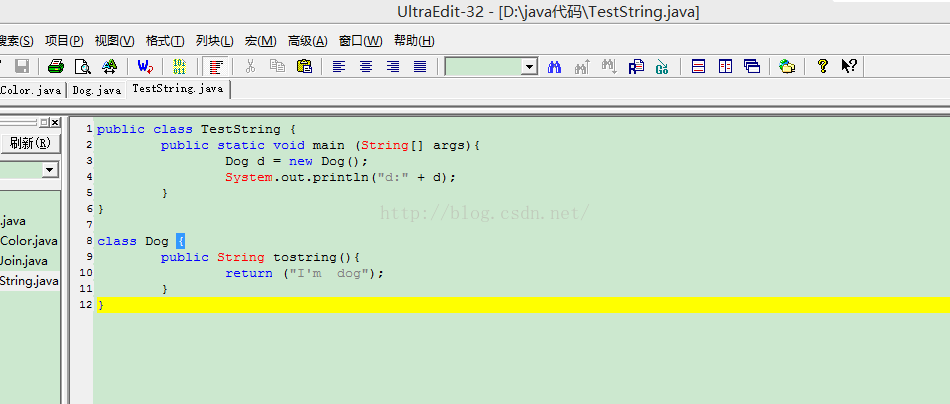
Task: Open the 帮助(H) menu
Action: pos(414,41)
